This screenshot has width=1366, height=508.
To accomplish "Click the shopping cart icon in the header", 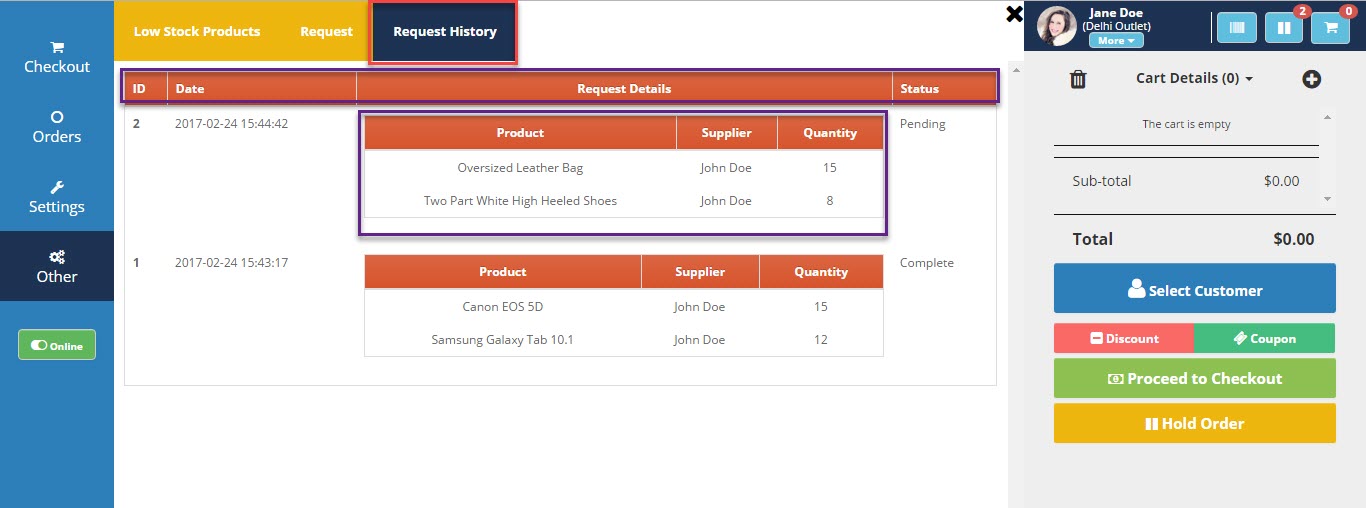I will click(1330, 28).
